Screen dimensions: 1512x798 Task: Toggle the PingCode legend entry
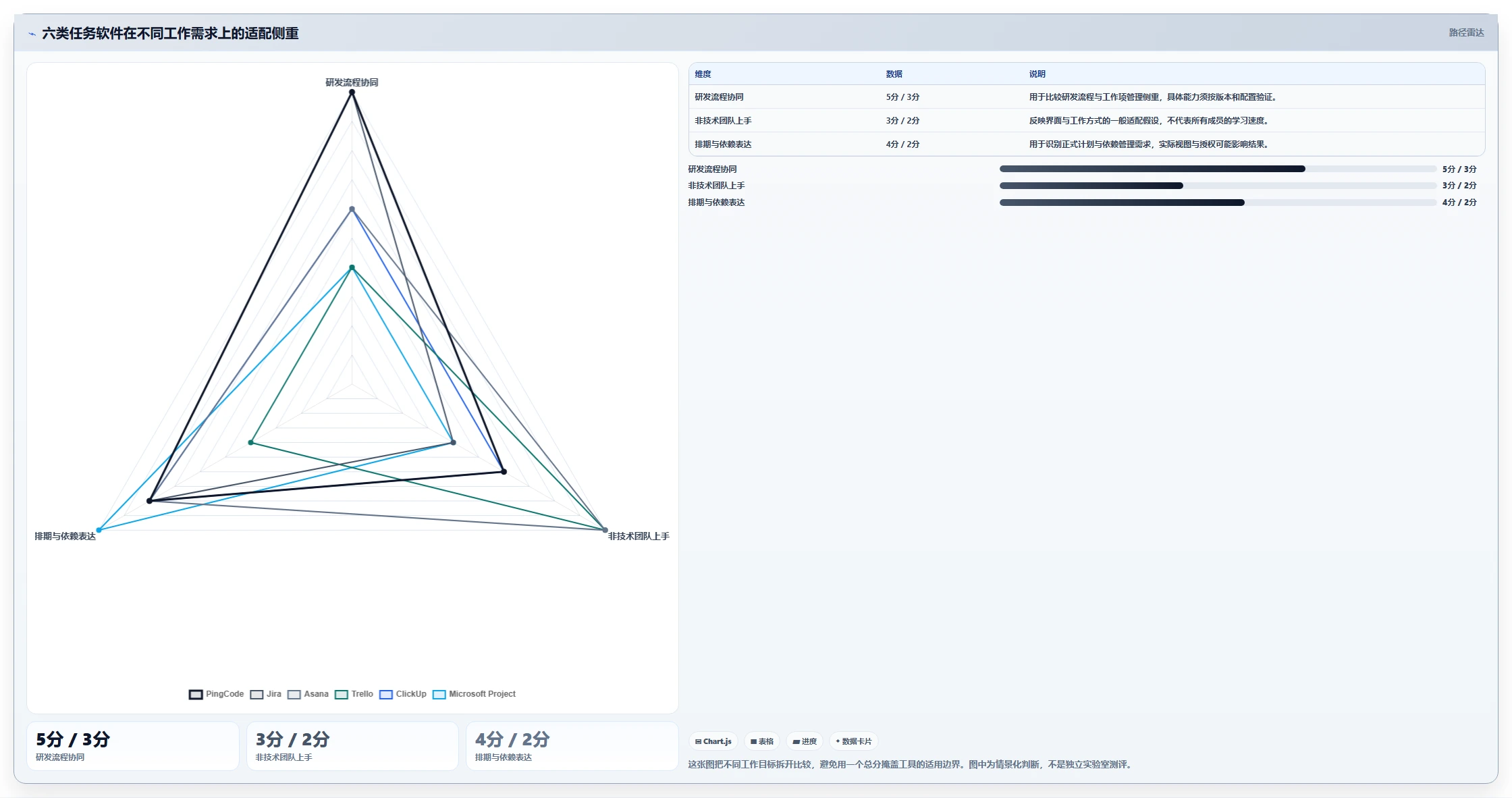point(216,694)
